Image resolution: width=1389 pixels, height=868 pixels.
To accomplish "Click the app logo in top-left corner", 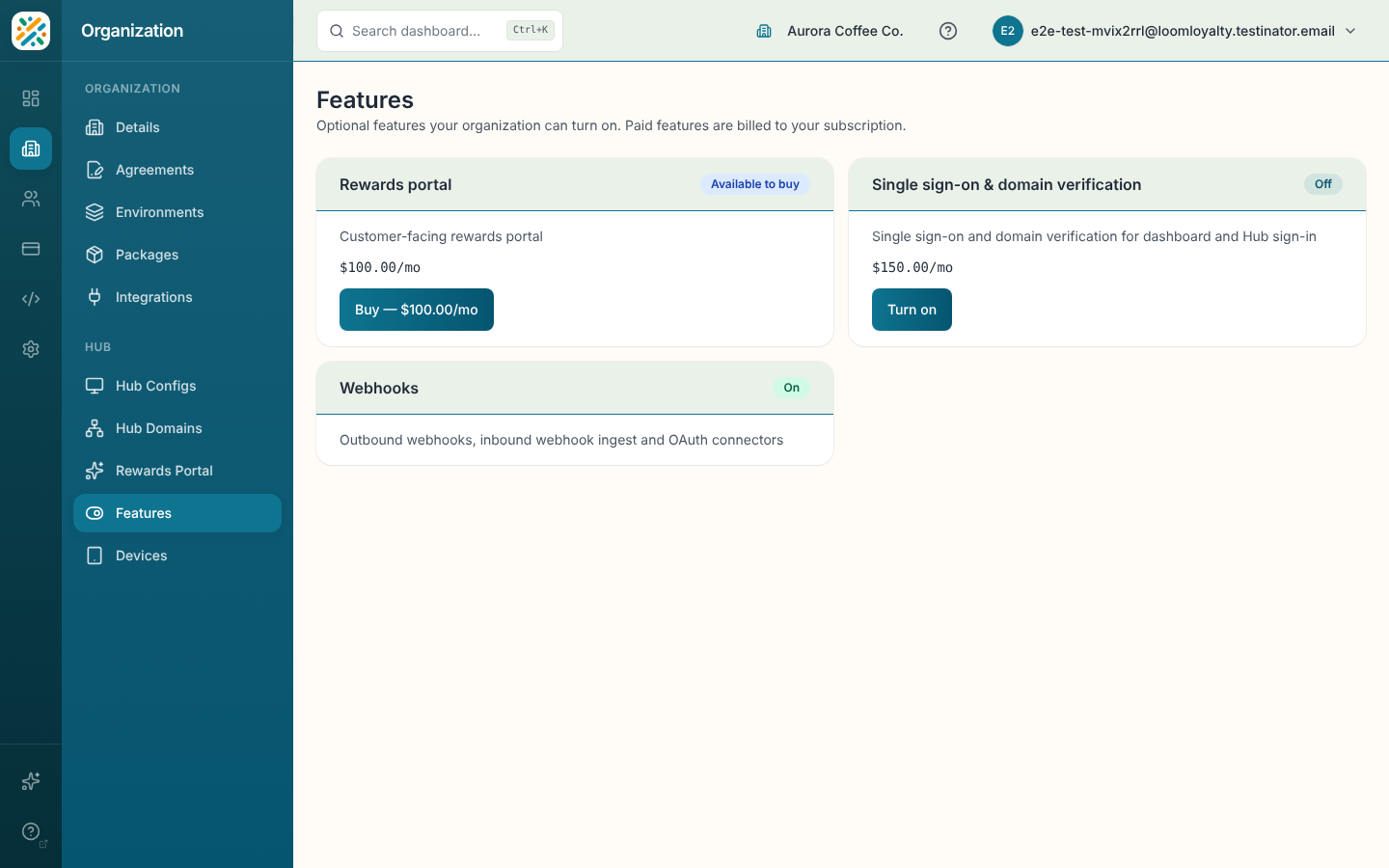I will click(31, 31).
